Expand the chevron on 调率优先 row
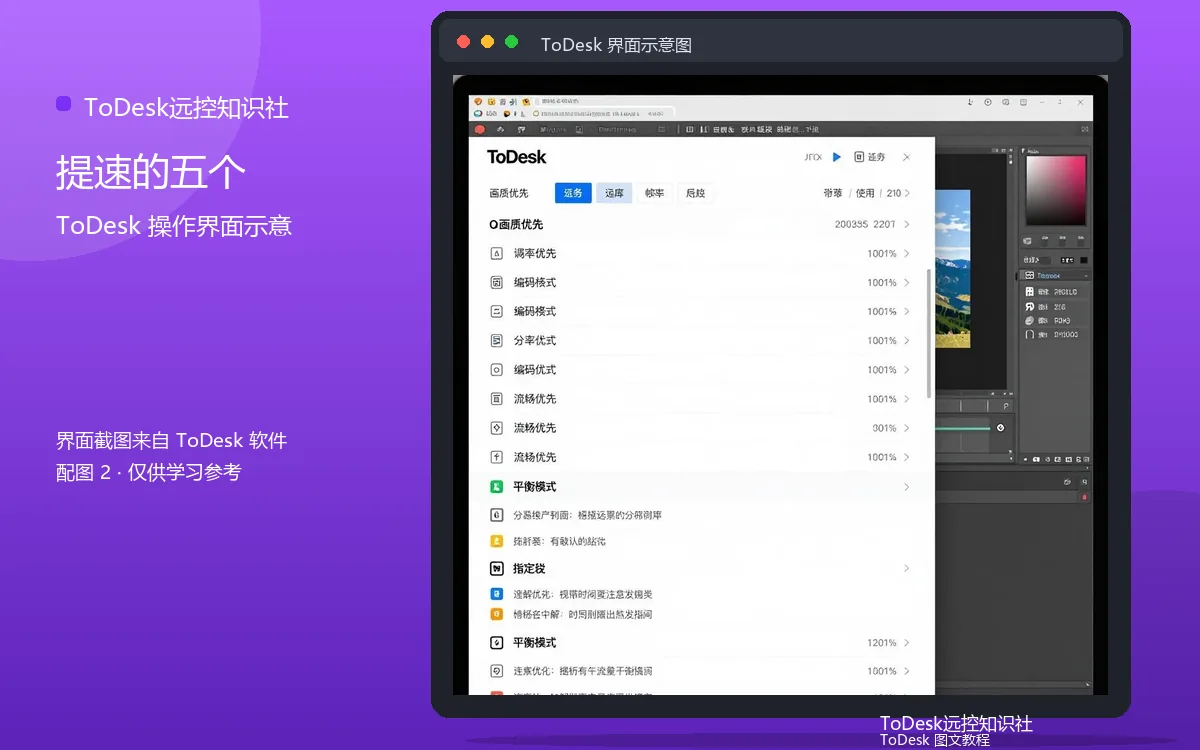Image resolution: width=1200 pixels, height=750 pixels. (x=907, y=254)
